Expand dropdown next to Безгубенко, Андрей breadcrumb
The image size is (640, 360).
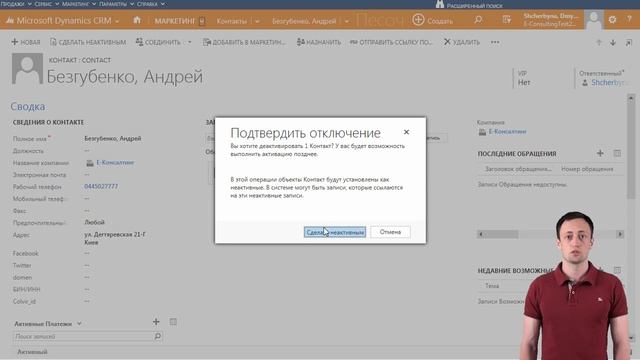[x=346, y=21]
